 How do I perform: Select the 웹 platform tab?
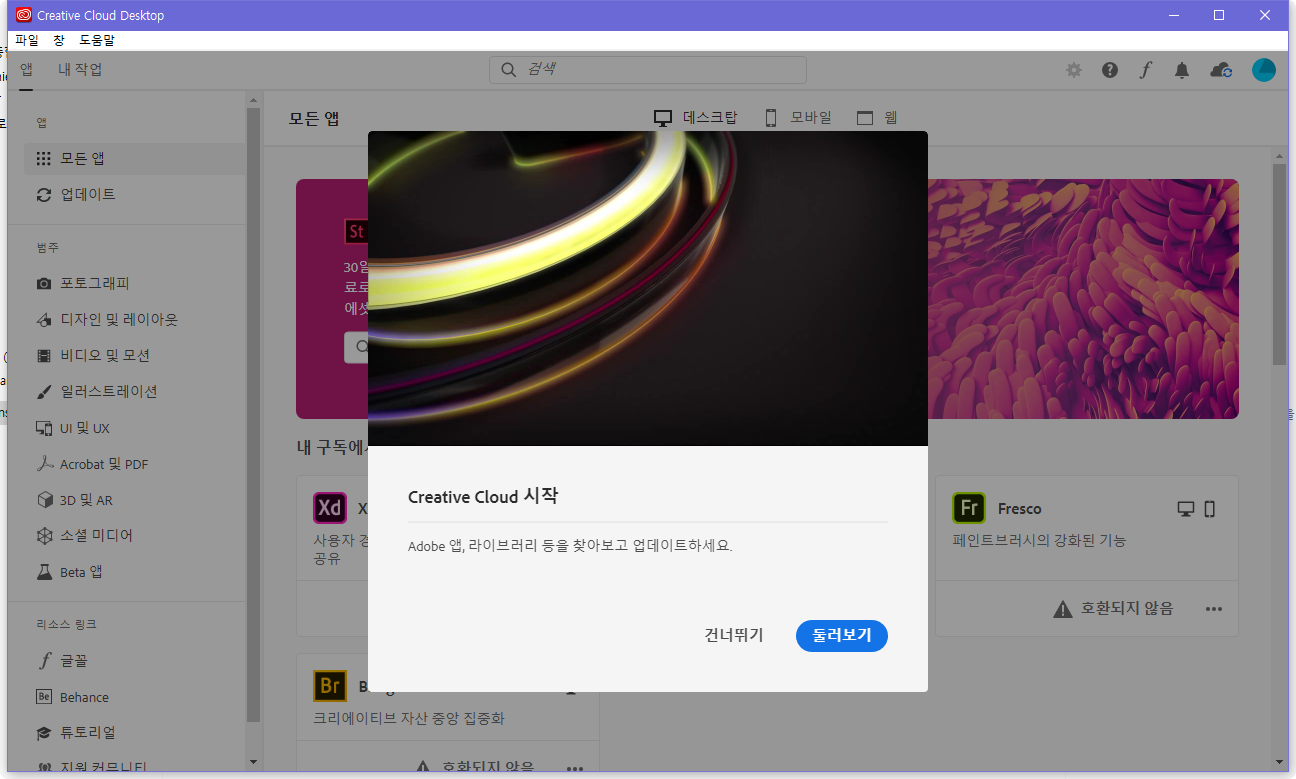click(877, 117)
